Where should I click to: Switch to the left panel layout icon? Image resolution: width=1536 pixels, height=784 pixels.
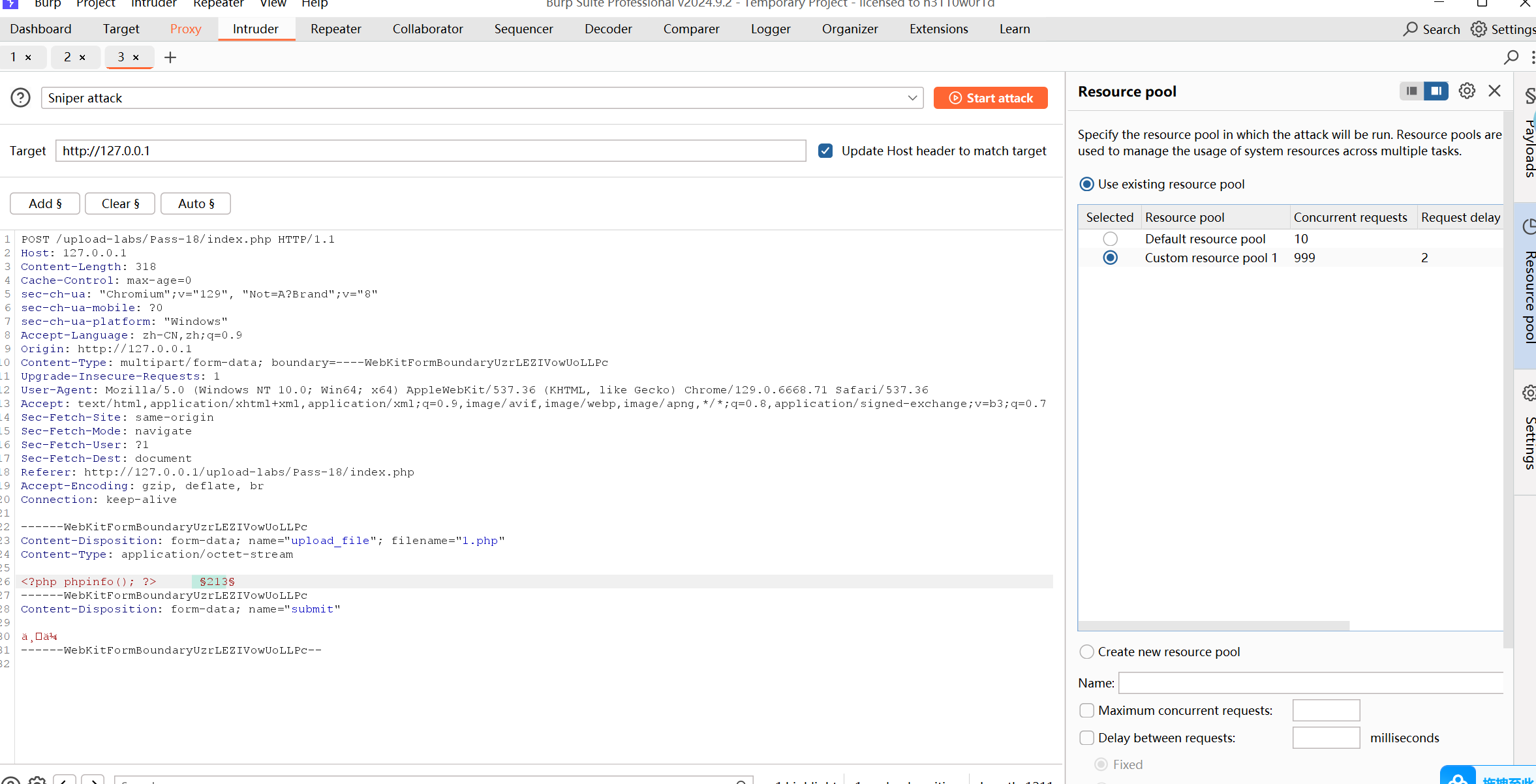pos(1411,91)
